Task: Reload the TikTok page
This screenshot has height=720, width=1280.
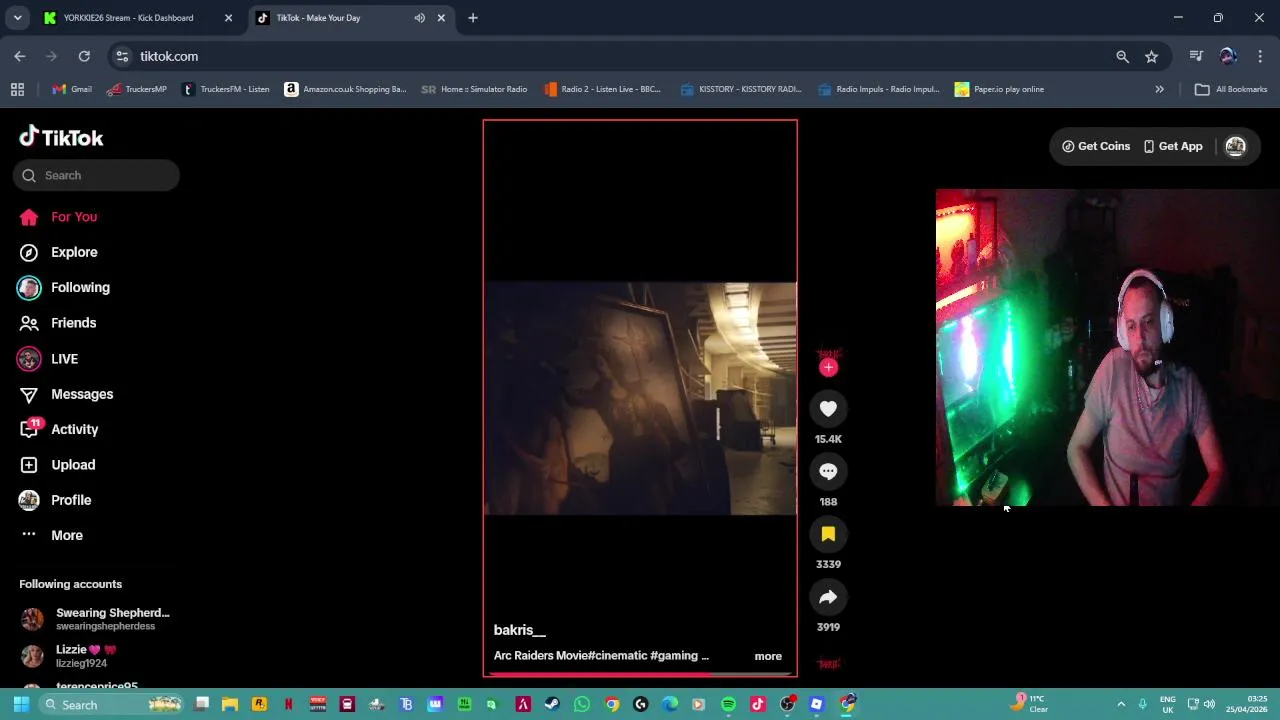Action: click(x=84, y=56)
